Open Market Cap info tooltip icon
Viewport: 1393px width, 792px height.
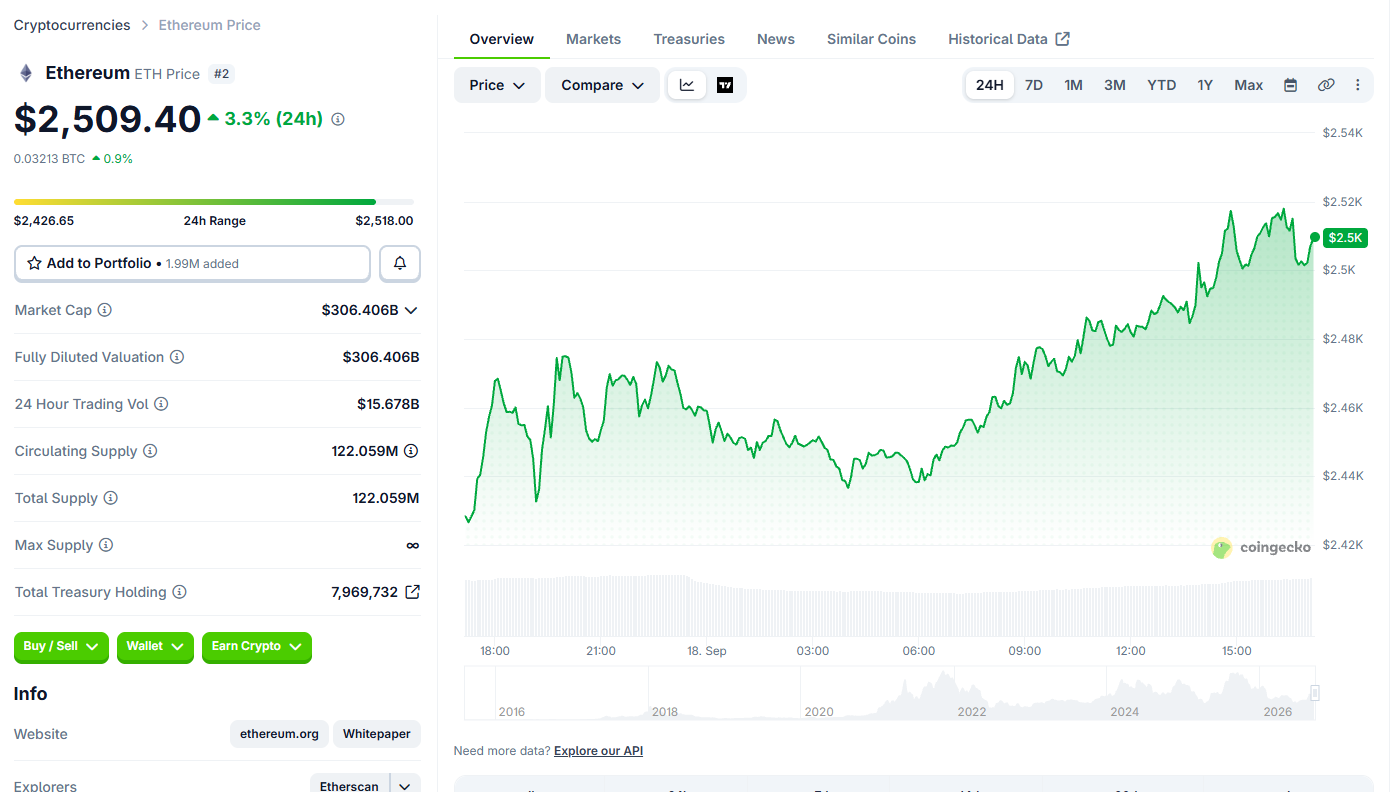pyautogui.click(x=105, y=310)
